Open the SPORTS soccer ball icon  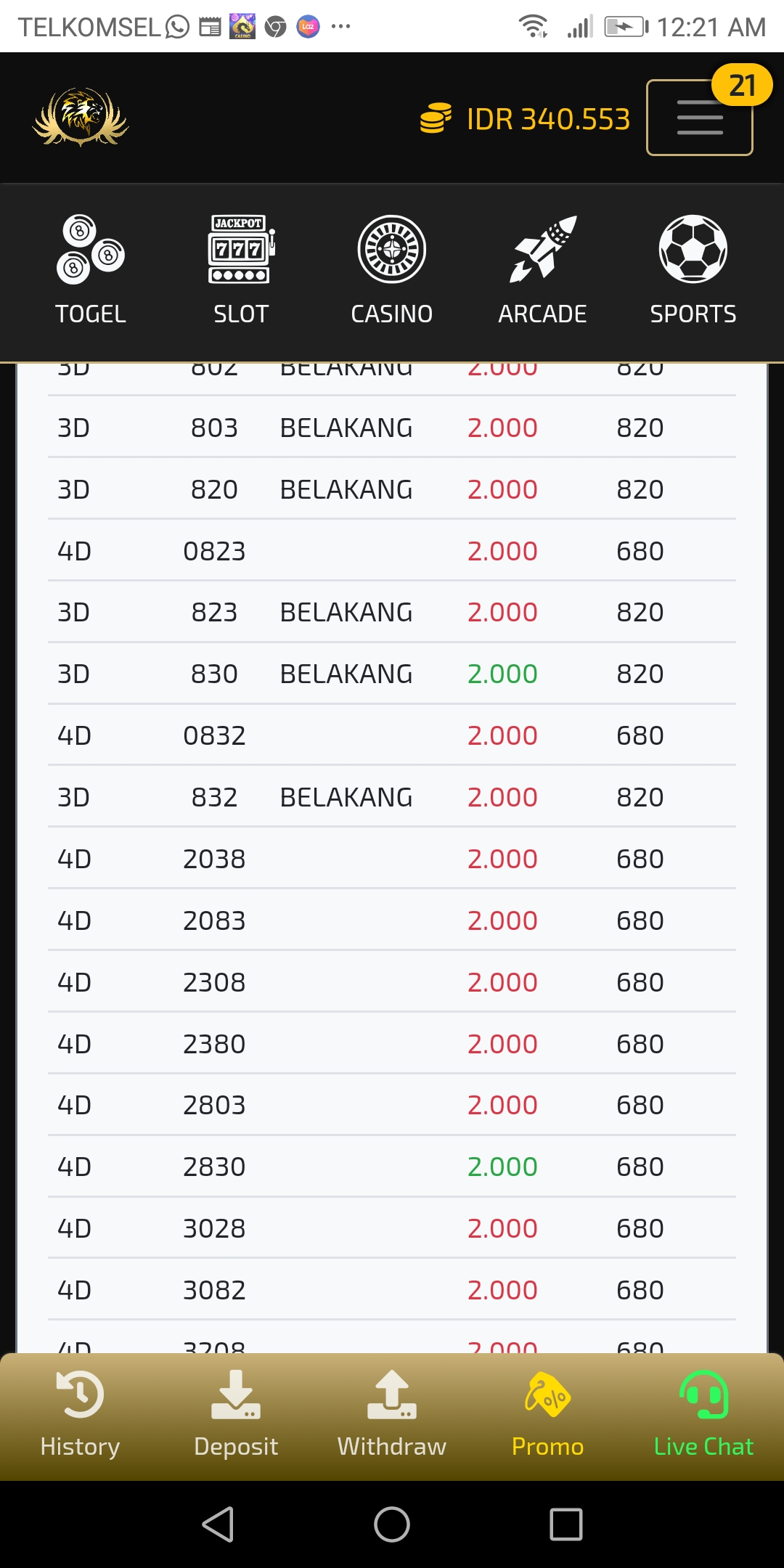[693, 250]
